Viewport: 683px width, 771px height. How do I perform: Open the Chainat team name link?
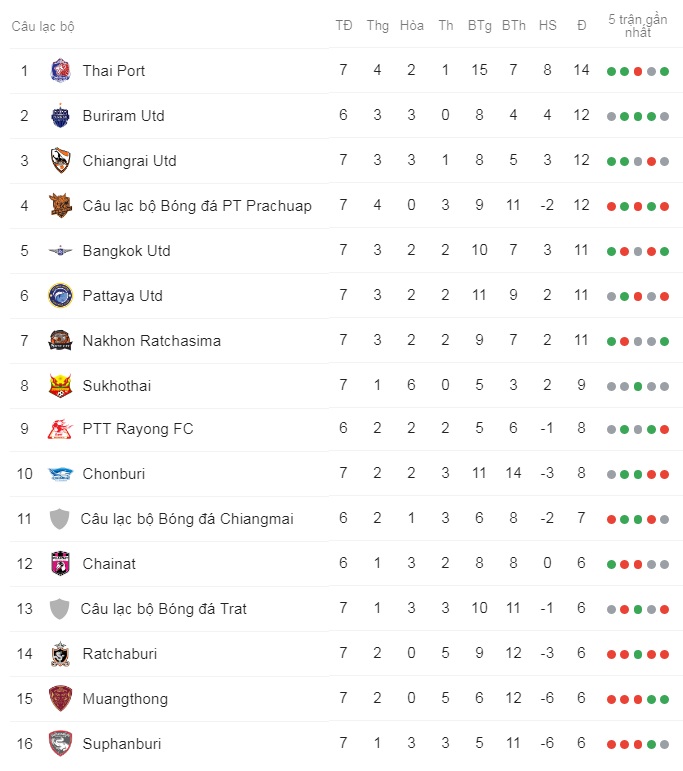pyautogui.click(x=109, y=564)
